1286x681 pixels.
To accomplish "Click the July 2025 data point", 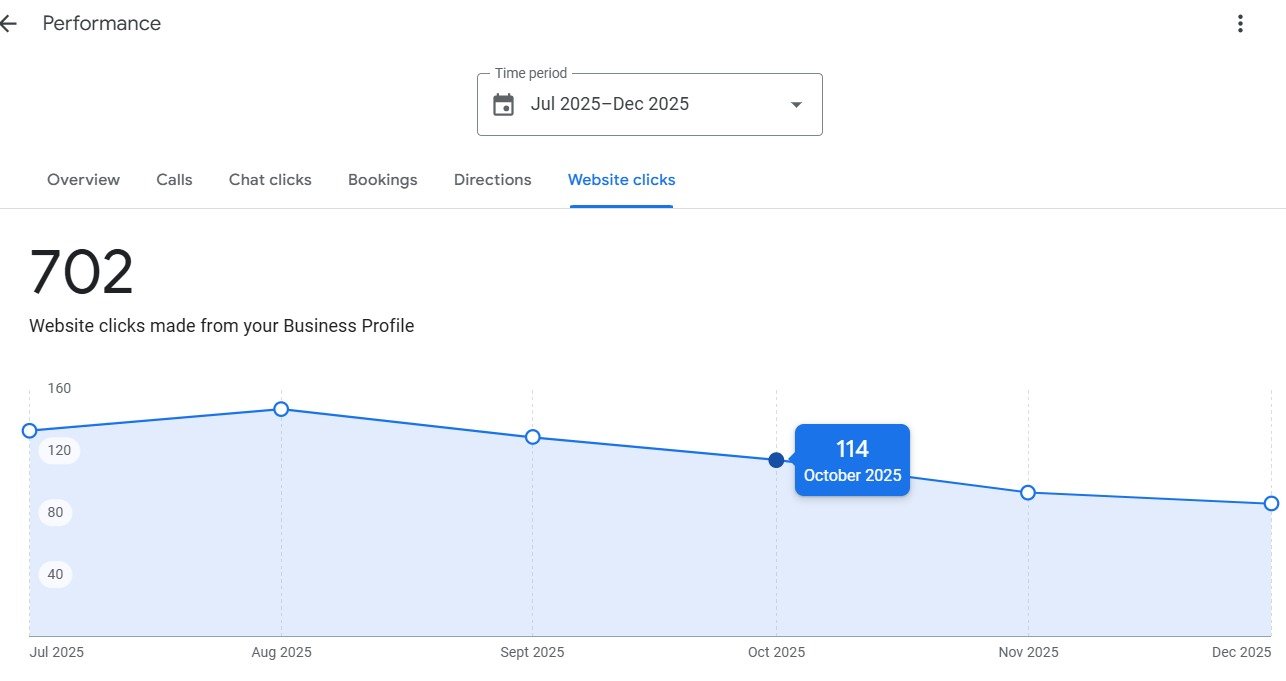I will pos(30,431).
